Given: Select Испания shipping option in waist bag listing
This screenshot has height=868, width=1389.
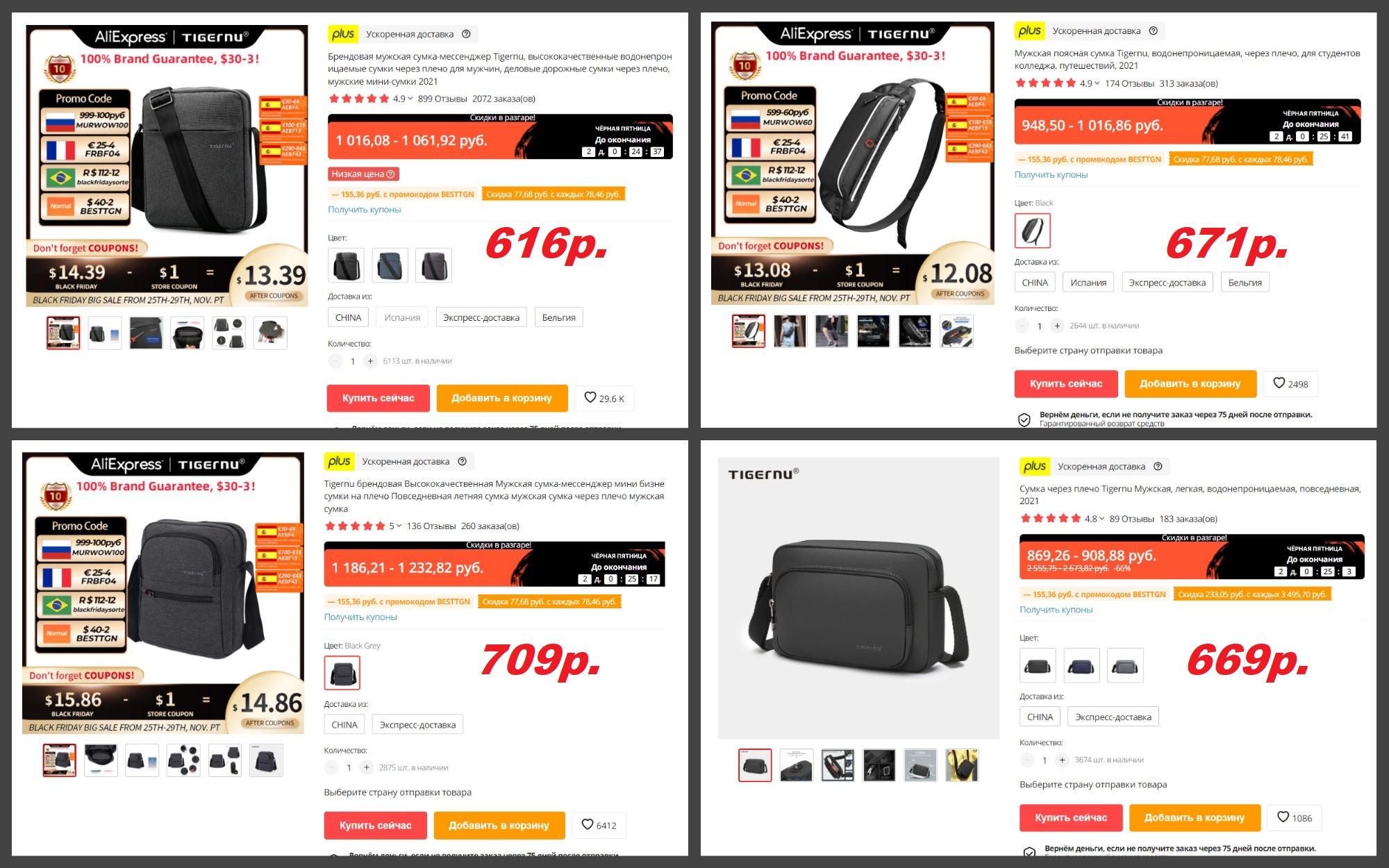Looking at the screenshot, I should pos(1088,283).
